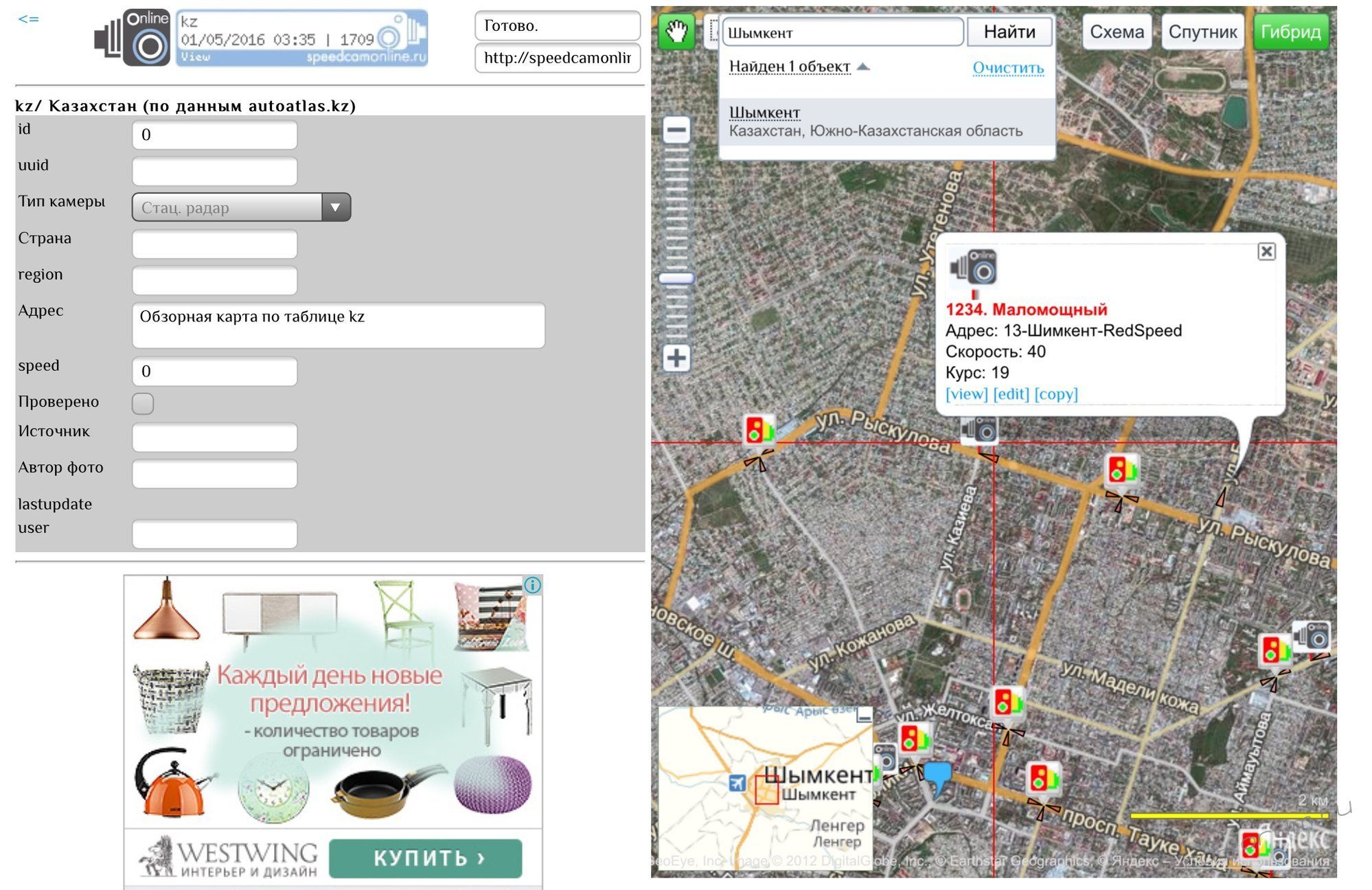Click the Speedcam Online logo icon
The height and width of the screenshot is (890, 1372).
tap(133, 38)
